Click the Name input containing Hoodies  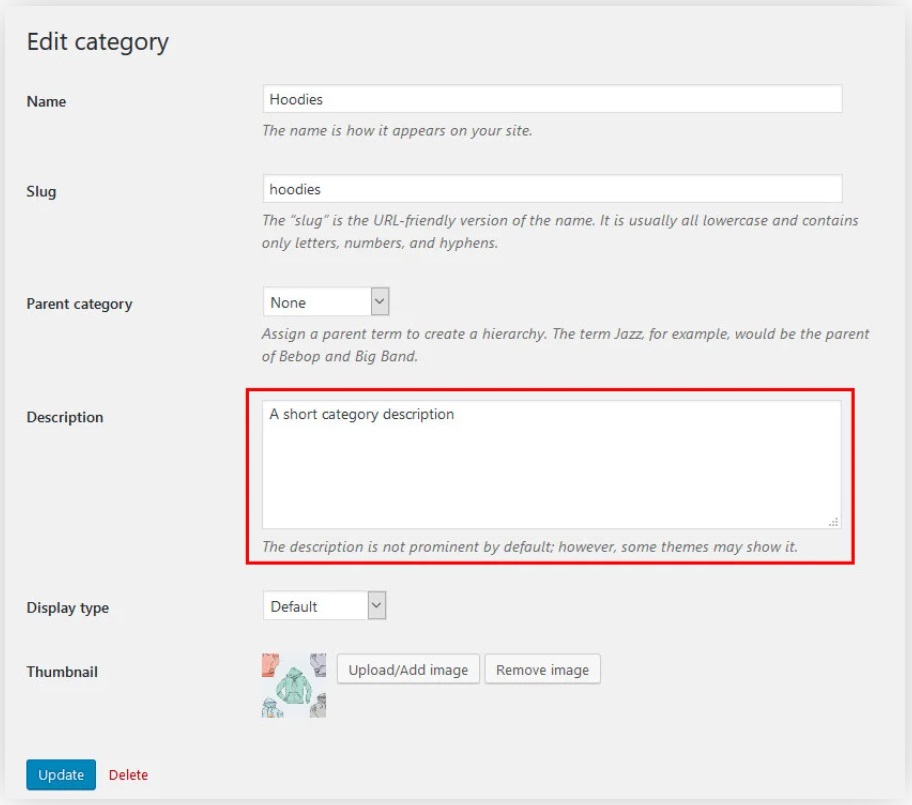[x=551, y=99]
